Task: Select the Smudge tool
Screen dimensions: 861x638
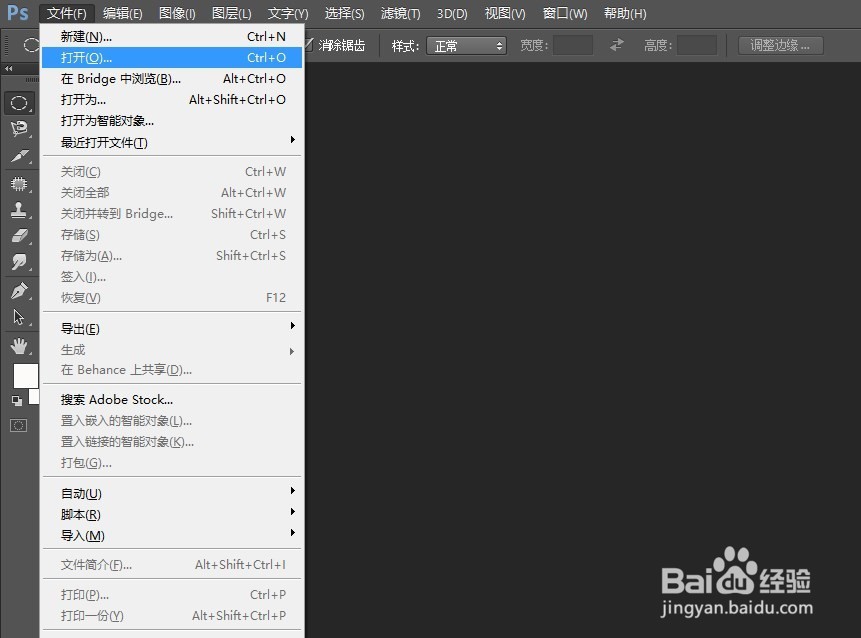Action: [x=19, y=262]
